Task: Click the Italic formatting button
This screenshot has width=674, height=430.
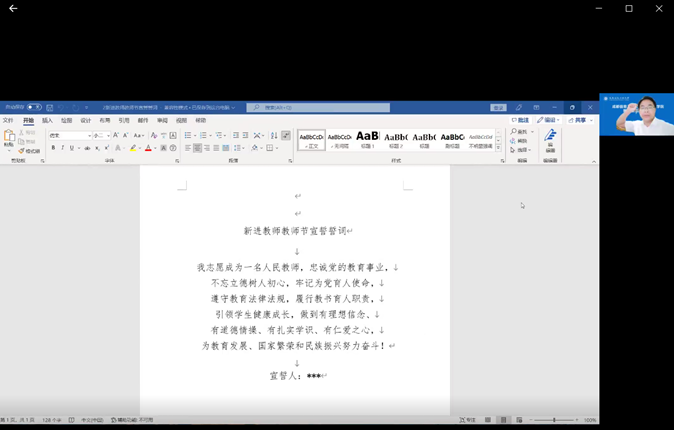Action: pos(62,148)
